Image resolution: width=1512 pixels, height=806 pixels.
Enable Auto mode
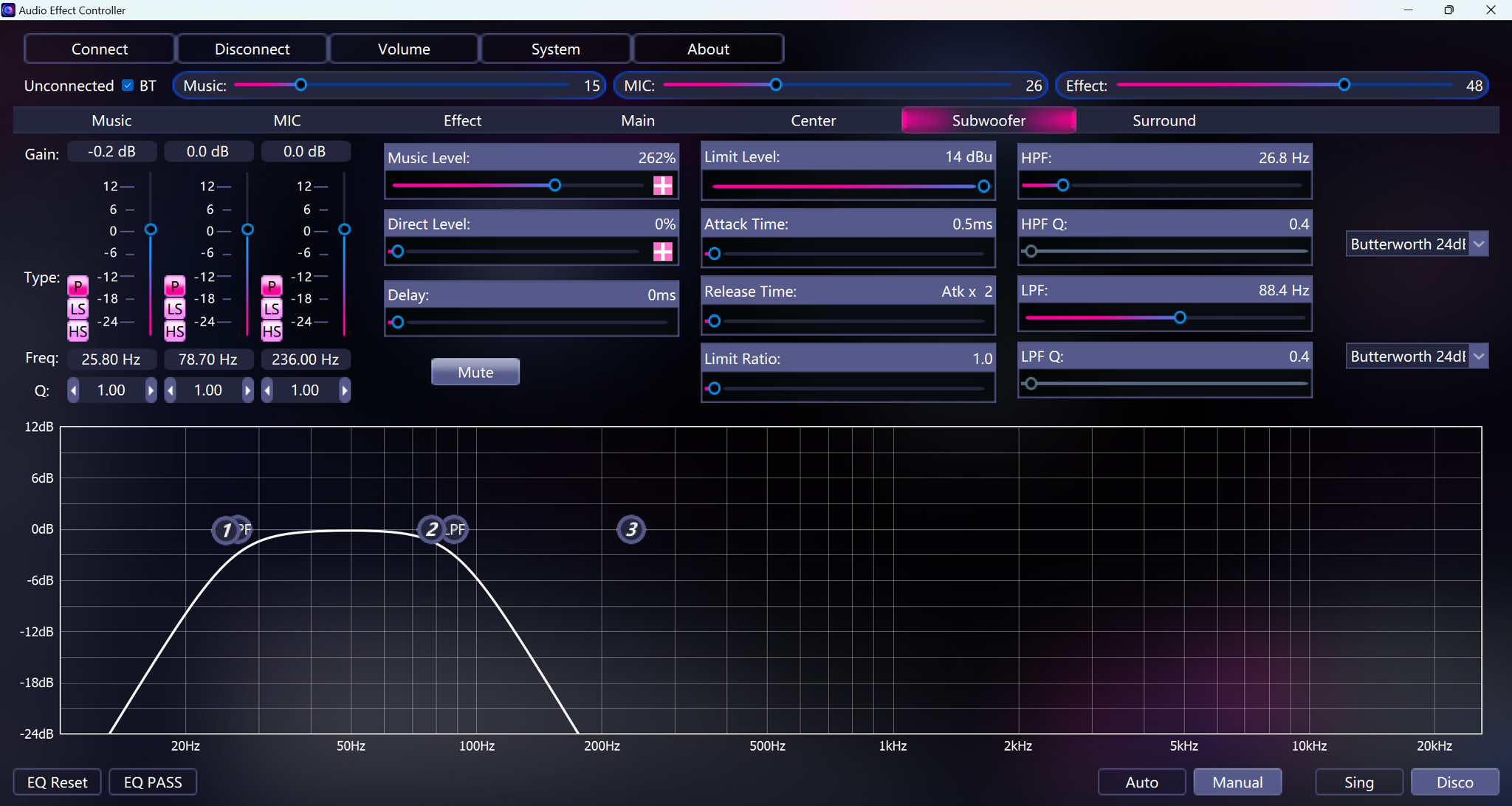coord(1141,782)
